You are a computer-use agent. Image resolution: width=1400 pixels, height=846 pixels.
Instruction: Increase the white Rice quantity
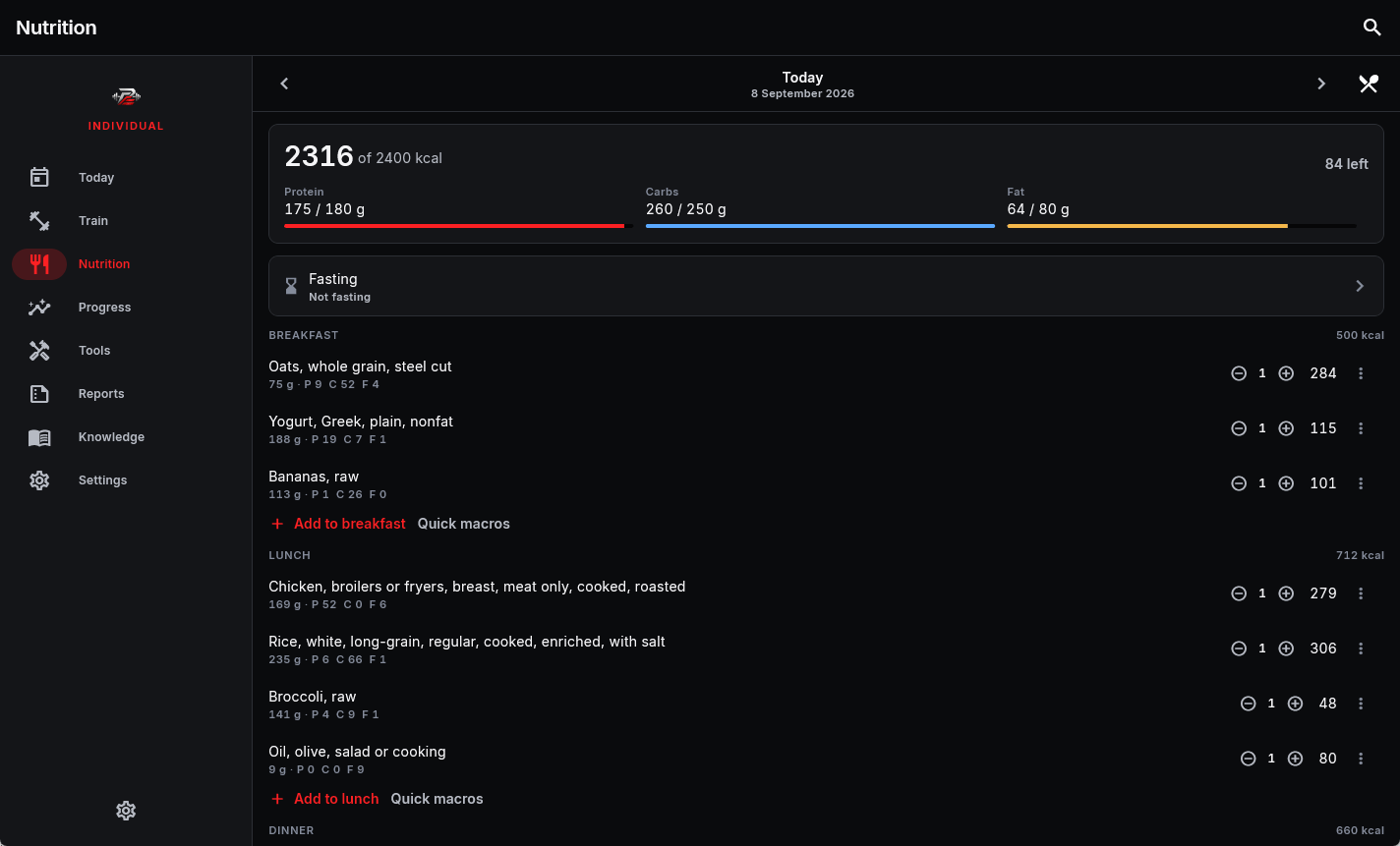coord(1286,649)
